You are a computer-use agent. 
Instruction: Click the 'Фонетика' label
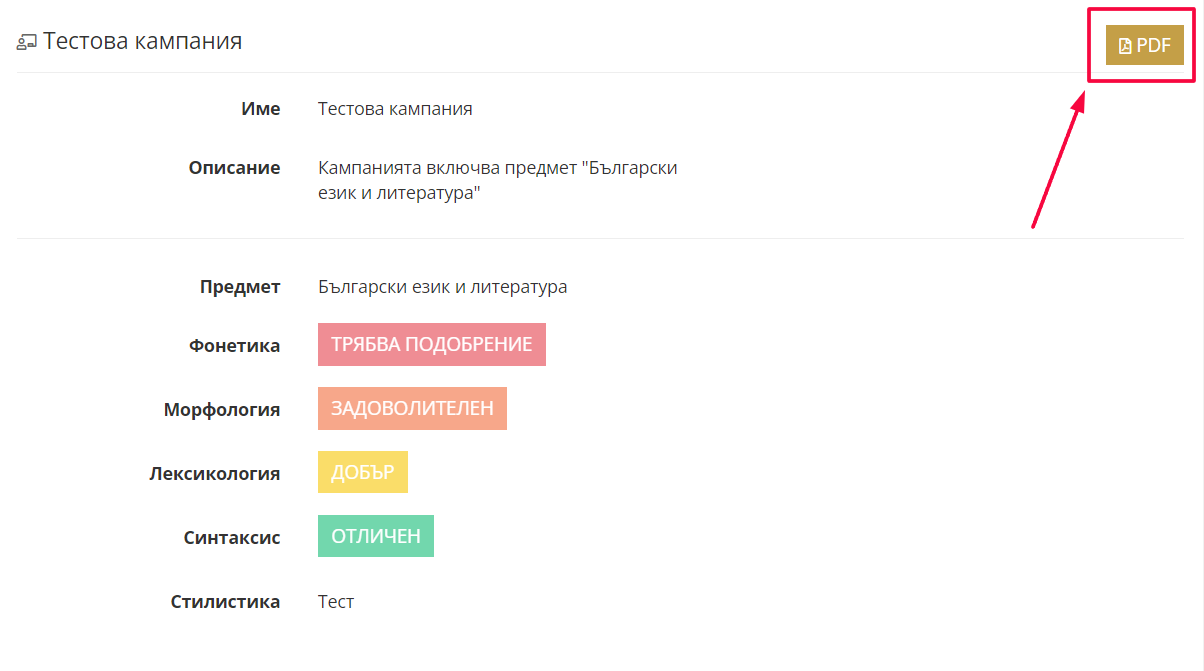pyautogui.click(x=234, y=346)
